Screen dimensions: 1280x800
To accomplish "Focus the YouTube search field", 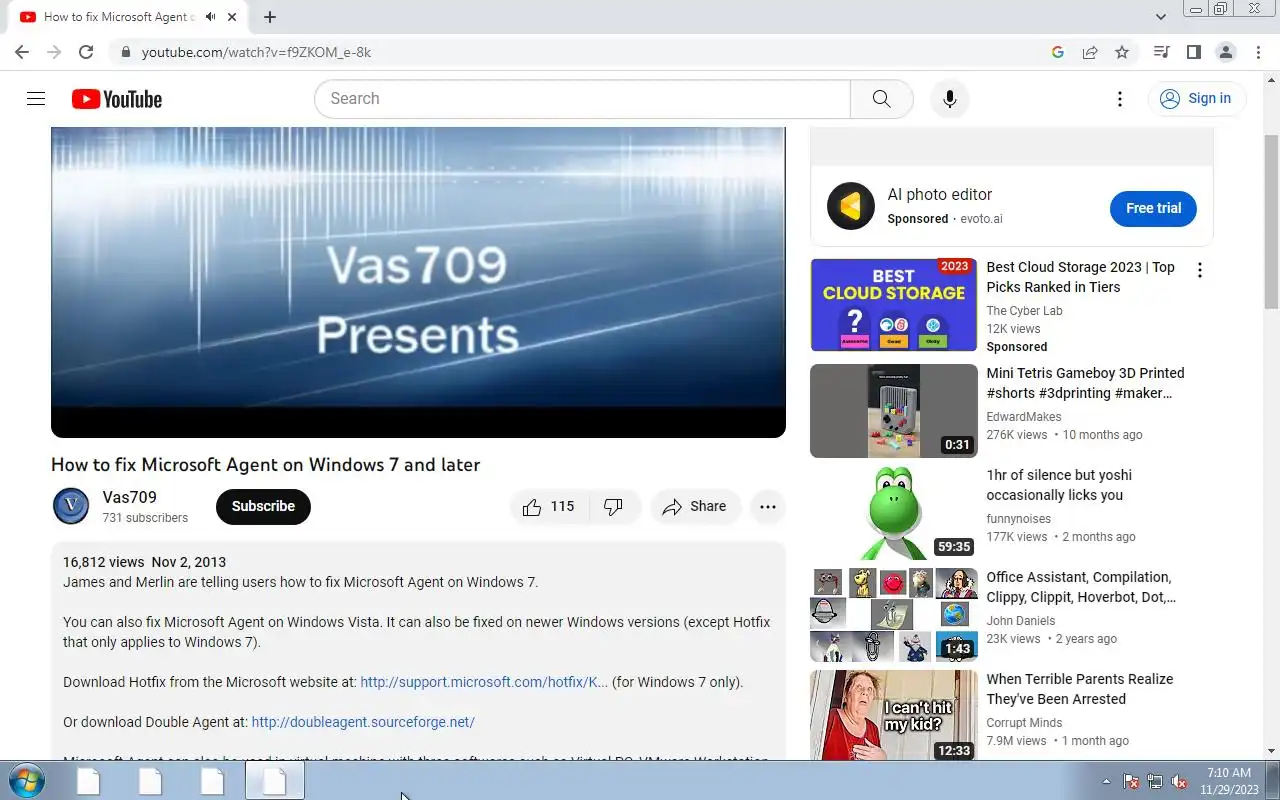I will tap(582, 99).
